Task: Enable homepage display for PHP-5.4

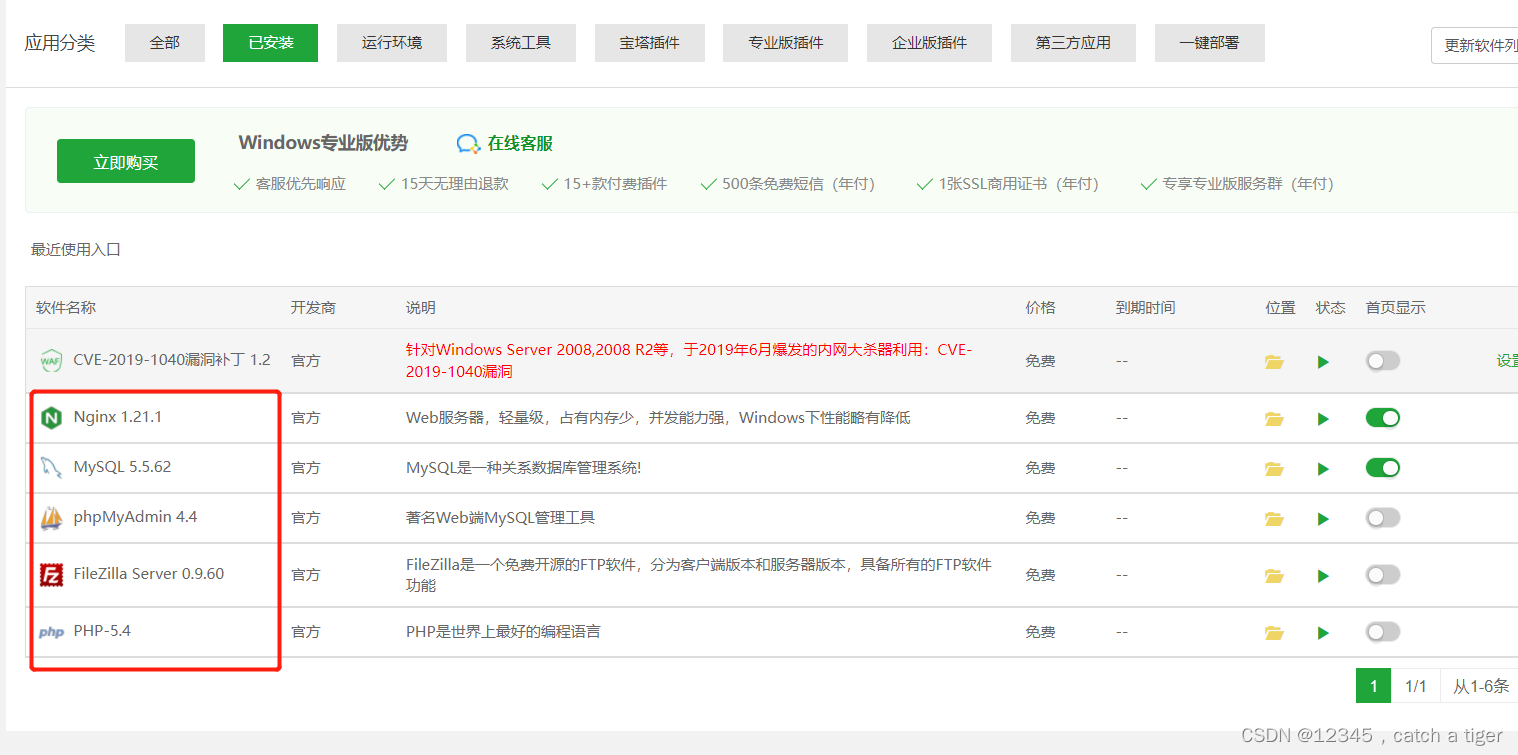Action: pos(1383,632)
